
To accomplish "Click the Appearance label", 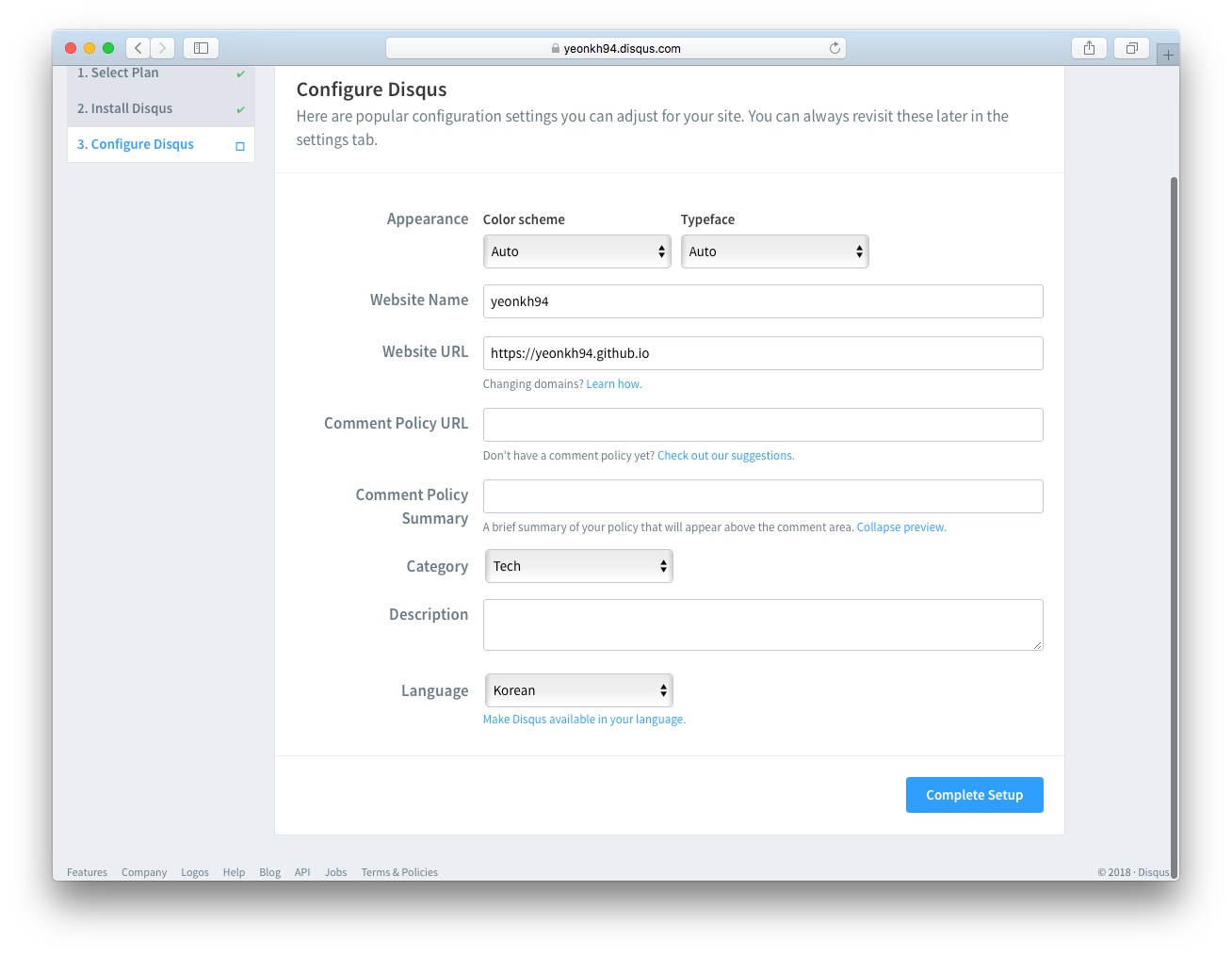I will 428,219.
